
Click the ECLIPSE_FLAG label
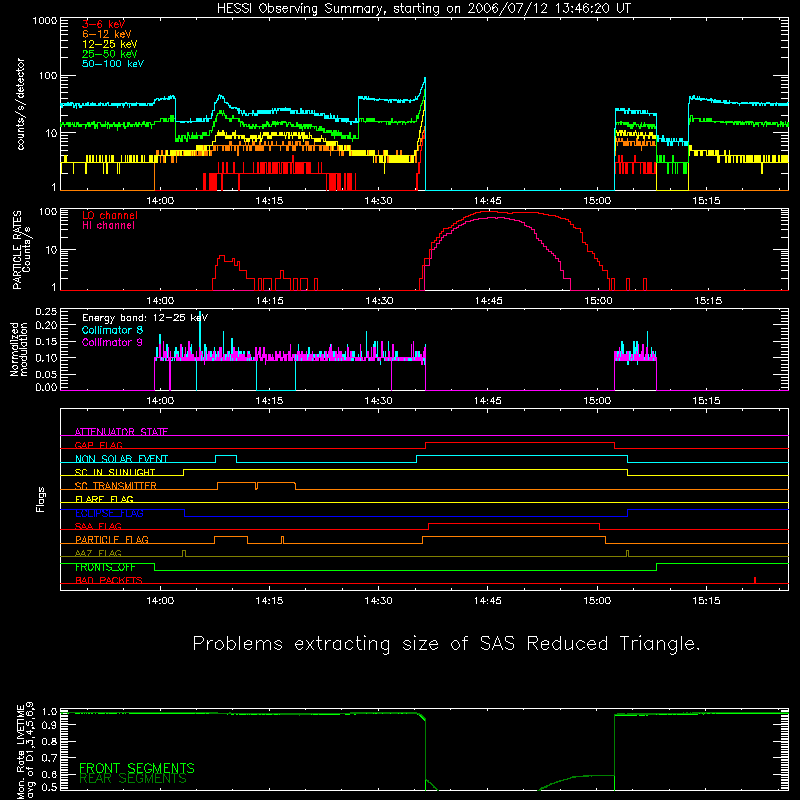click(x=109, y=513)
